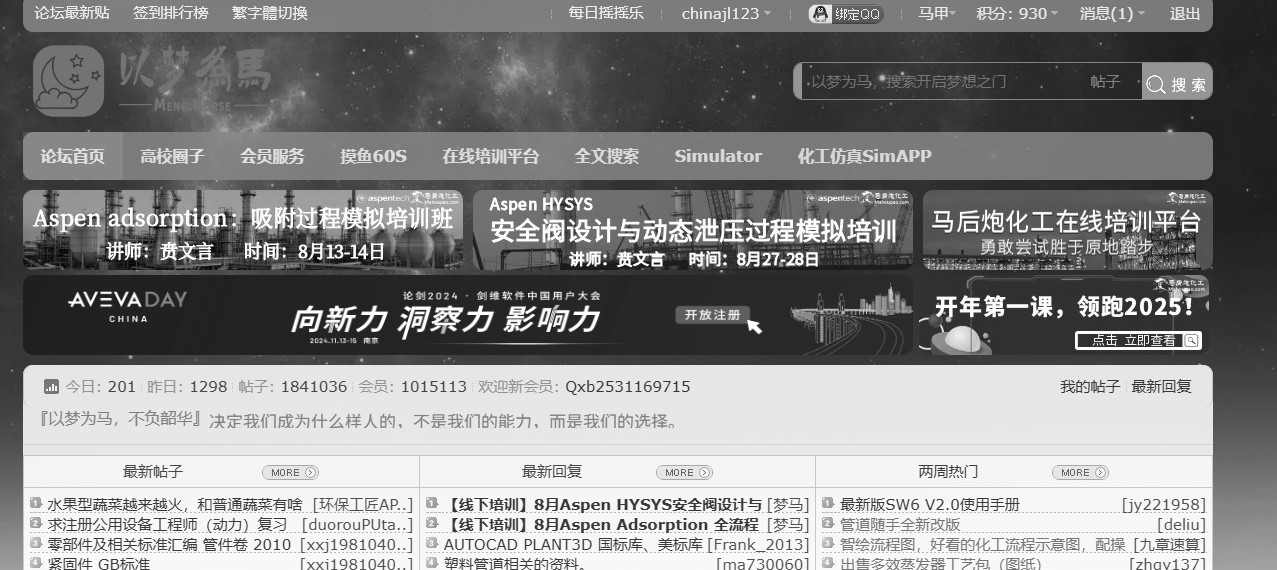Open post 水果型蔬菜越来越火
This screenshot has height=570, width=1277.
(x=175, y=505)
